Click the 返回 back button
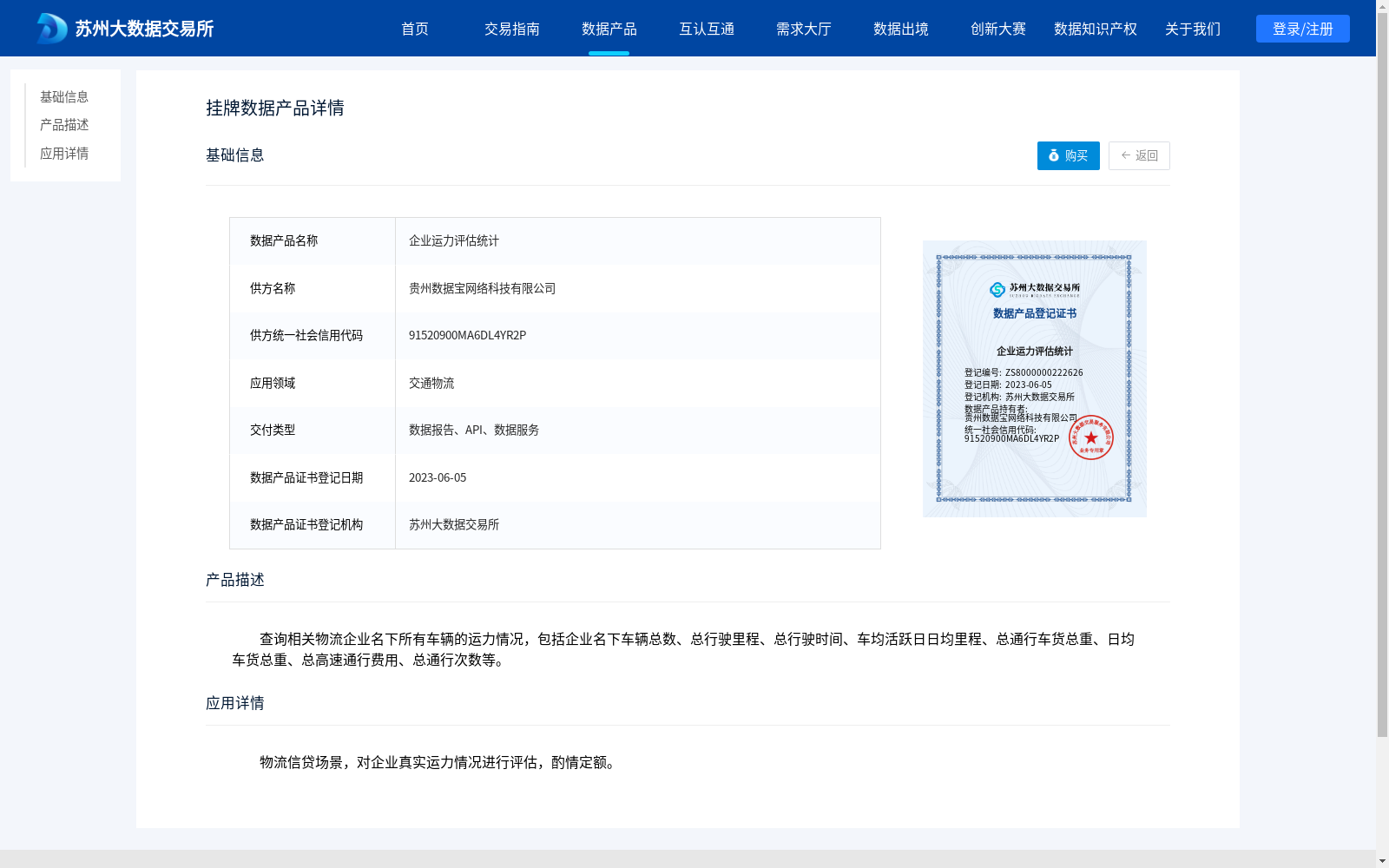The image size is (1389, 868). (1139, 155)
